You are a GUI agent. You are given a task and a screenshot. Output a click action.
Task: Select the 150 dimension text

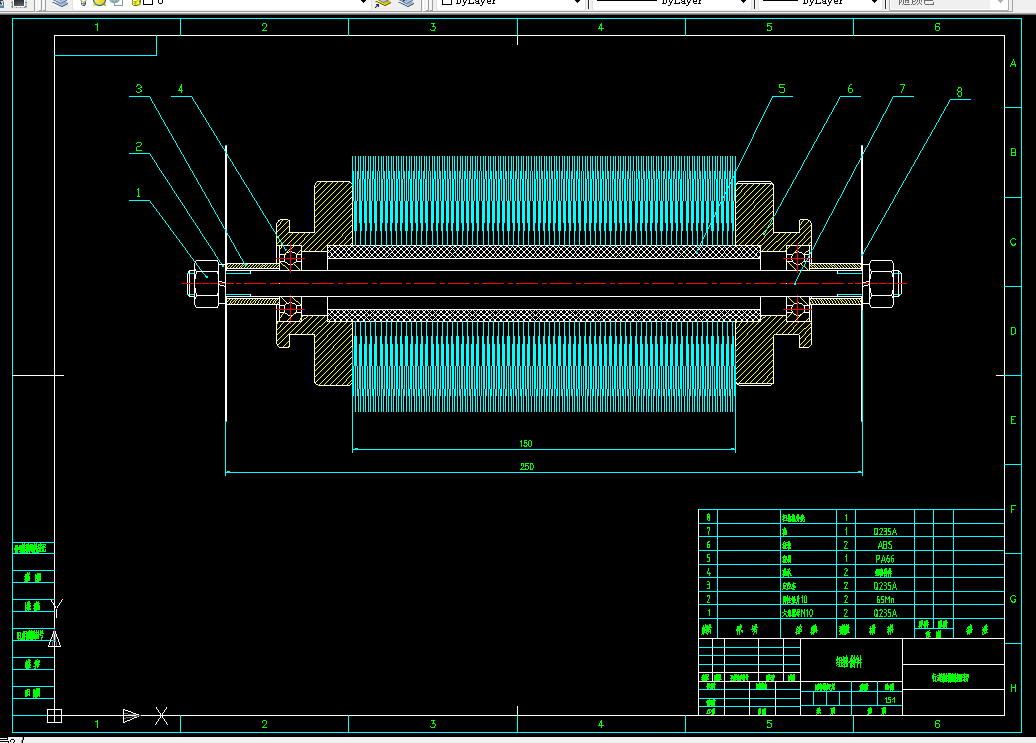[x=526, y=443]
